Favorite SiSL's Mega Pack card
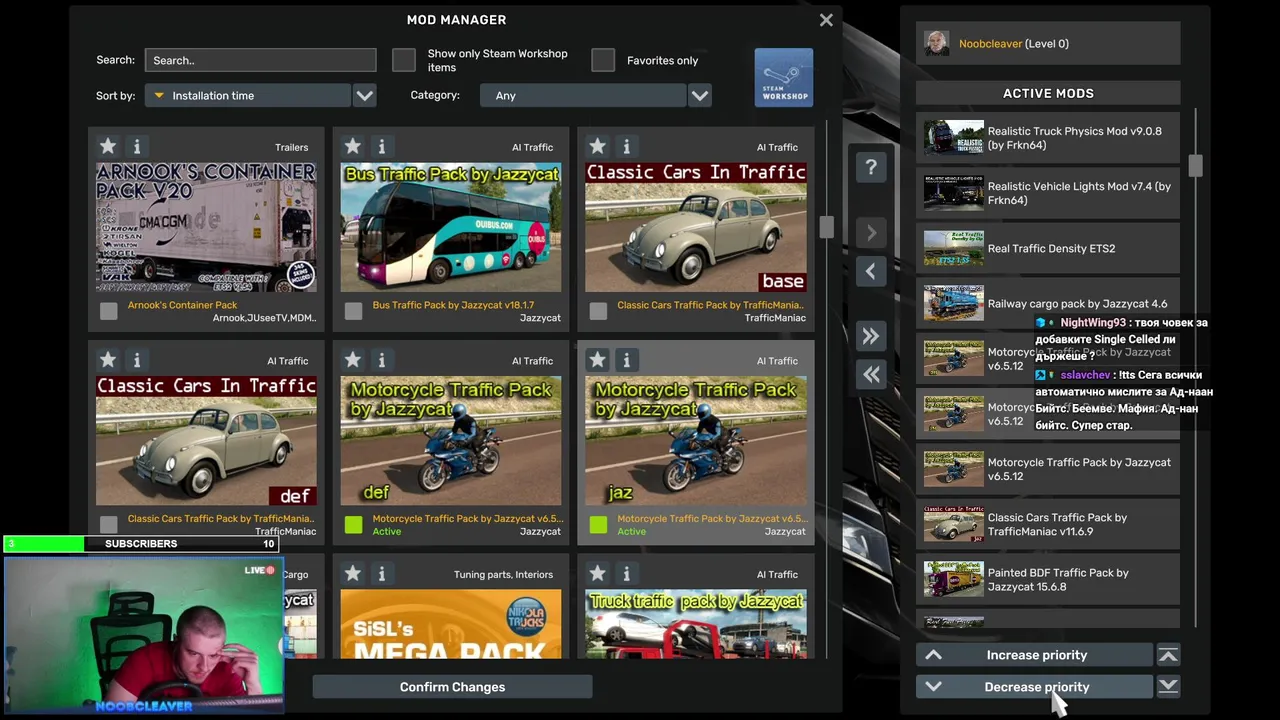Viewport: 1280px width, 720px height. click(352, 574)
